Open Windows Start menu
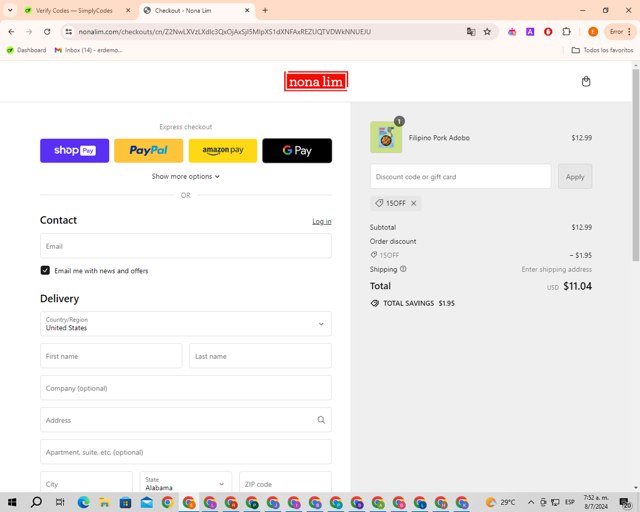 12,502
